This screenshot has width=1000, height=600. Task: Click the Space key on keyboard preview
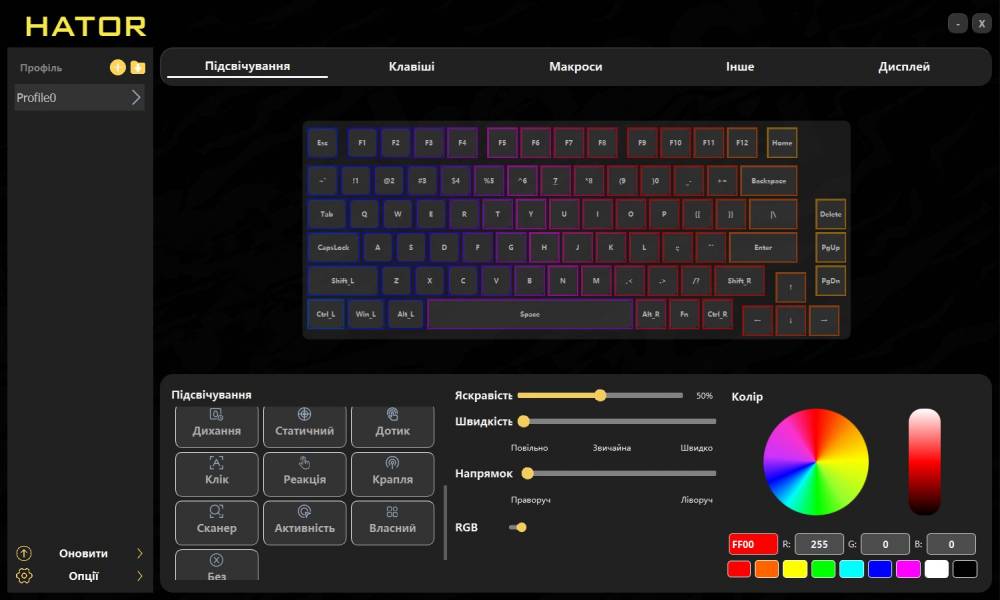click(530, 314)
